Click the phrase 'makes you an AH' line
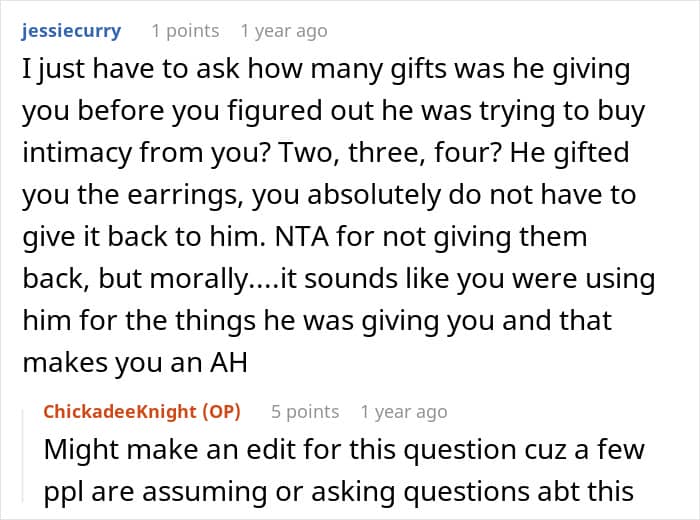 point(135,363)
